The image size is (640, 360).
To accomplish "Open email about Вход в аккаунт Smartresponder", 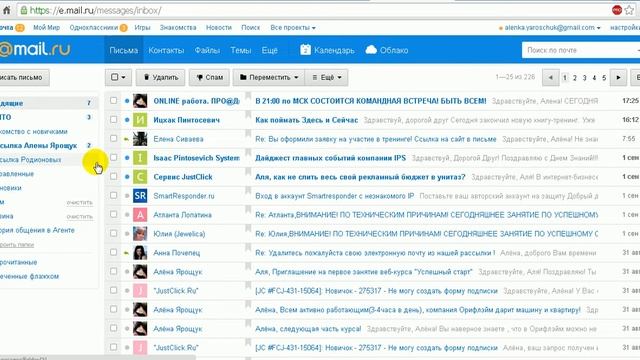I will pyautogui.click(x=335, y=196).
